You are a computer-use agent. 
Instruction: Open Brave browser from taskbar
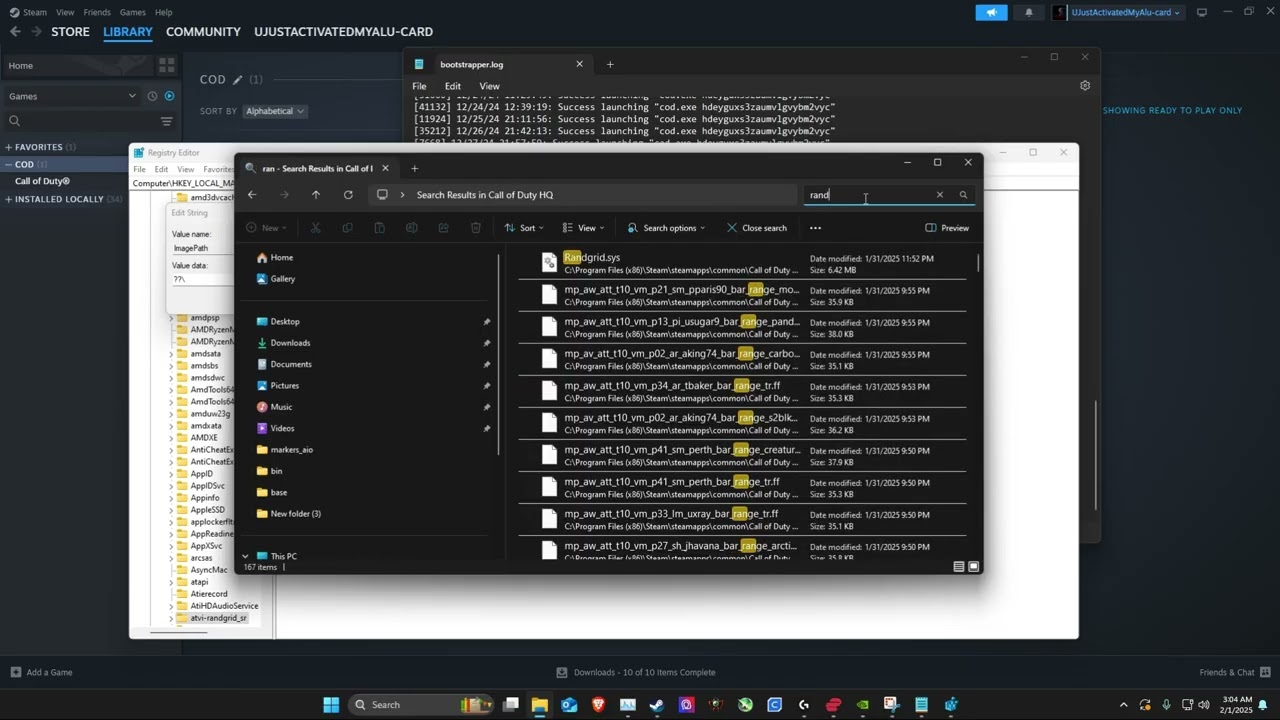coord(598,705)
